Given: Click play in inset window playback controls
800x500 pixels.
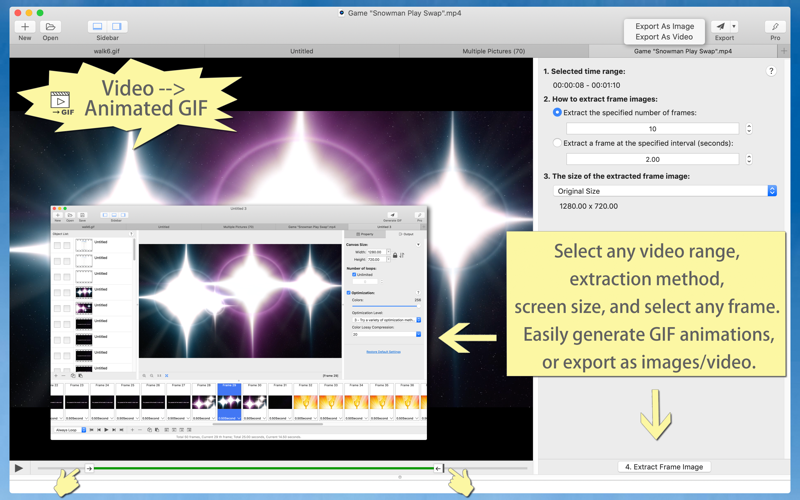Looking at the screenshot, I should 106,430.
